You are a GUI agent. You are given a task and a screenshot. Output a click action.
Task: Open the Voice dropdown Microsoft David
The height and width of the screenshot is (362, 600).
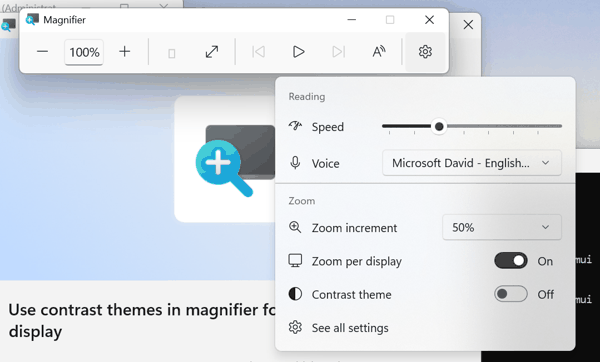click(x=472, y=163)
